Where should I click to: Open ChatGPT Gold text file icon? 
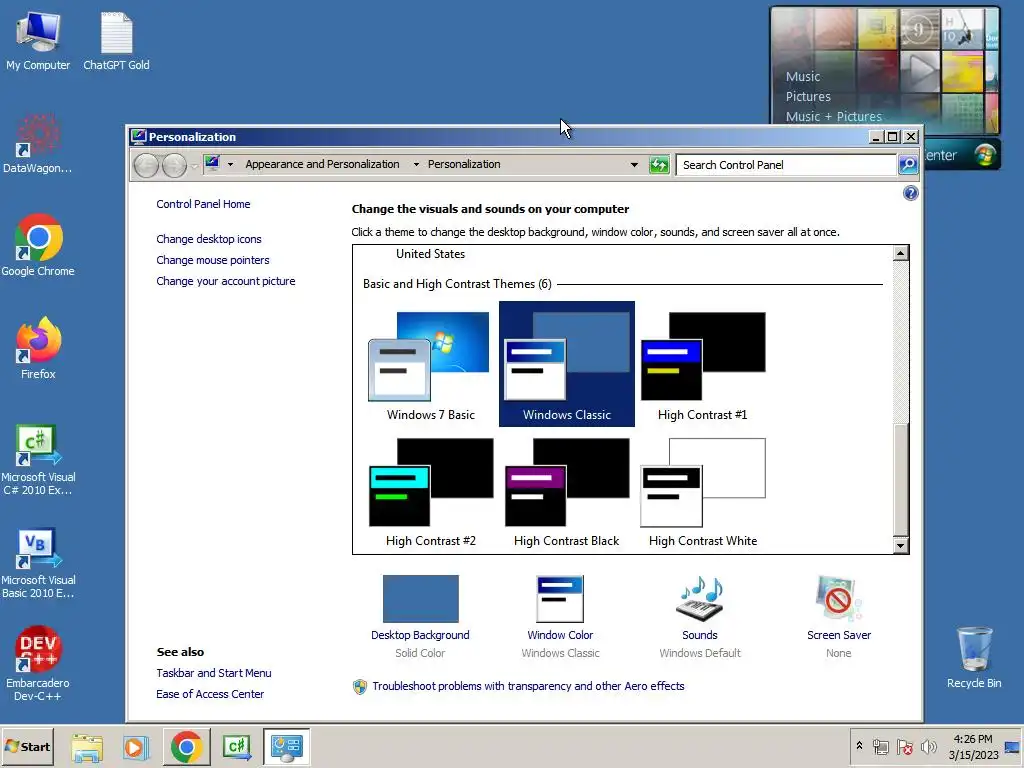[116, 42]
